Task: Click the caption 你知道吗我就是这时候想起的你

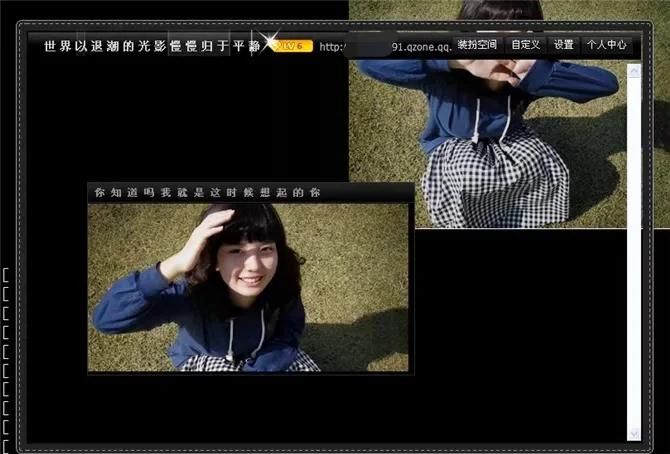Action: 207,192
